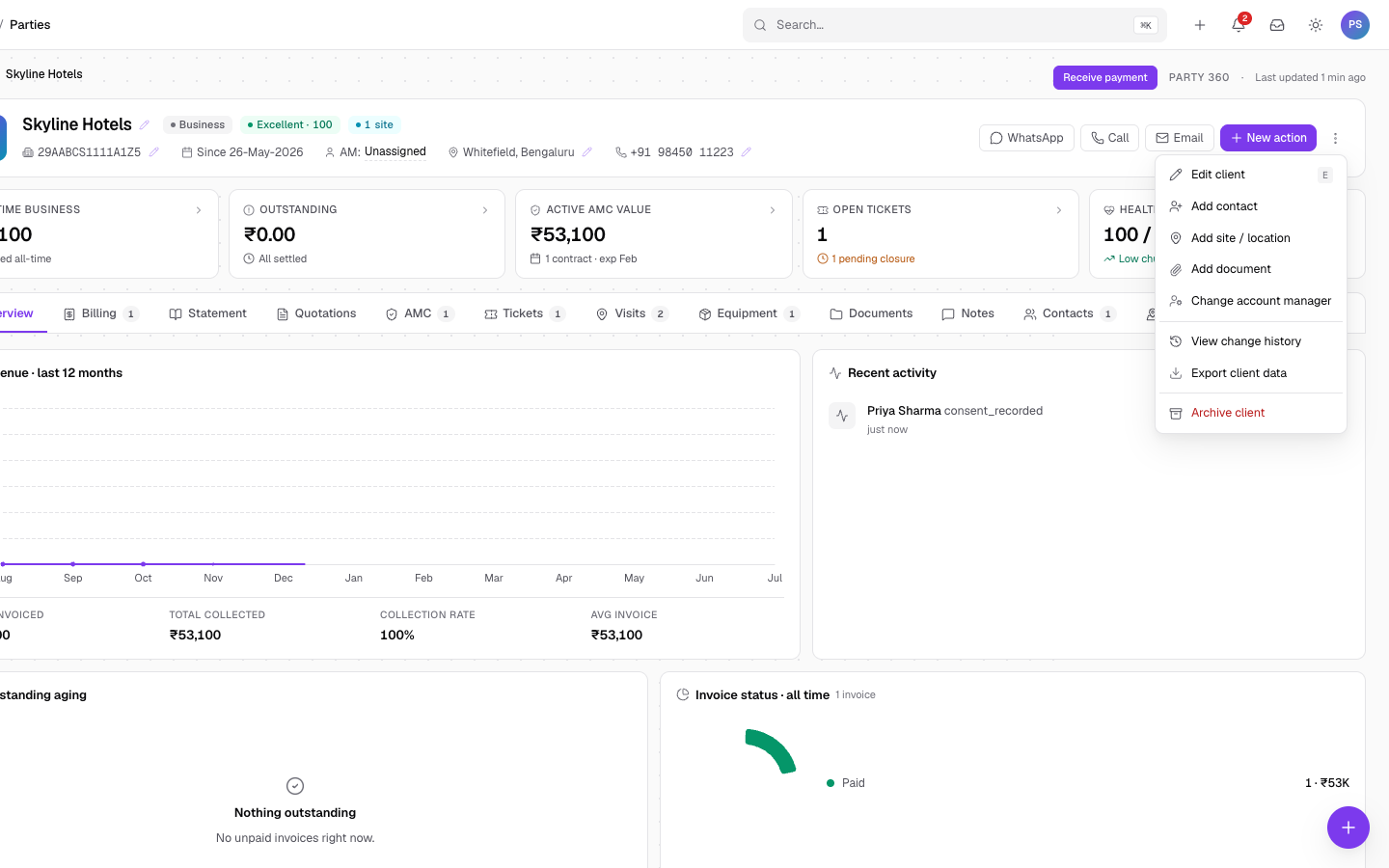
Task: Click the WhatsApp button
Action: [1026, 138]
